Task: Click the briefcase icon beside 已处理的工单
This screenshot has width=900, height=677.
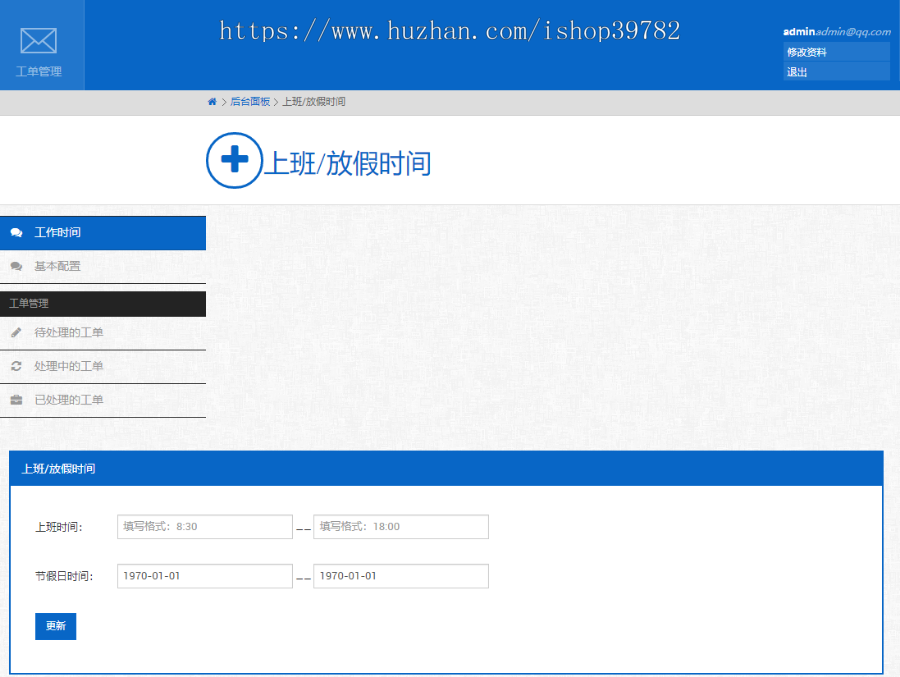Action: (16, 400)
